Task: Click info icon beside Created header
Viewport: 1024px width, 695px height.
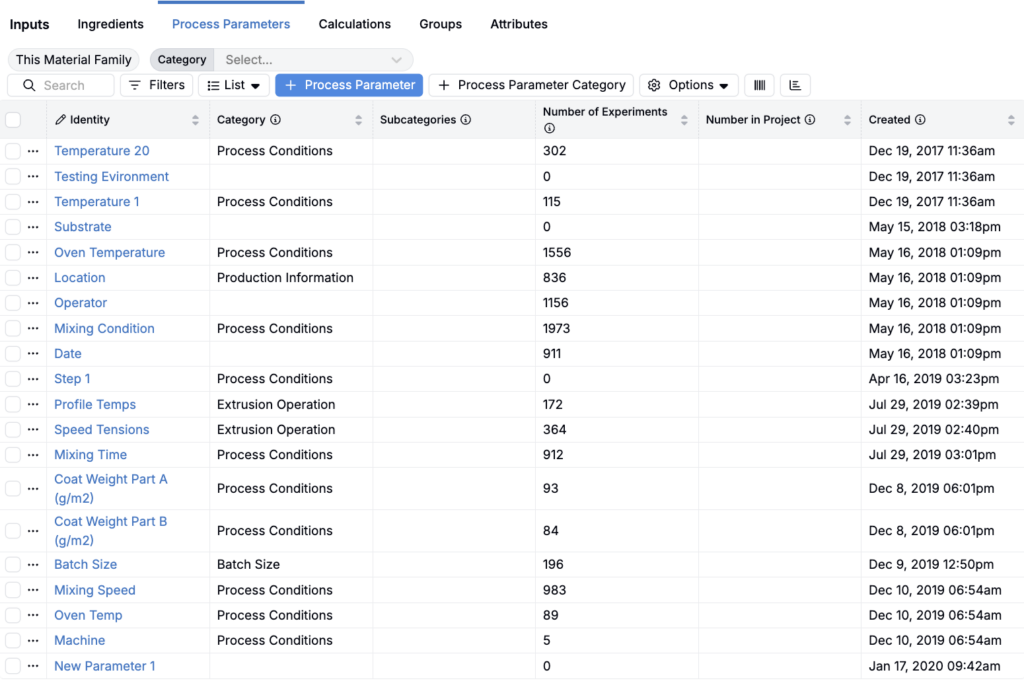Action: coord(920,120)
